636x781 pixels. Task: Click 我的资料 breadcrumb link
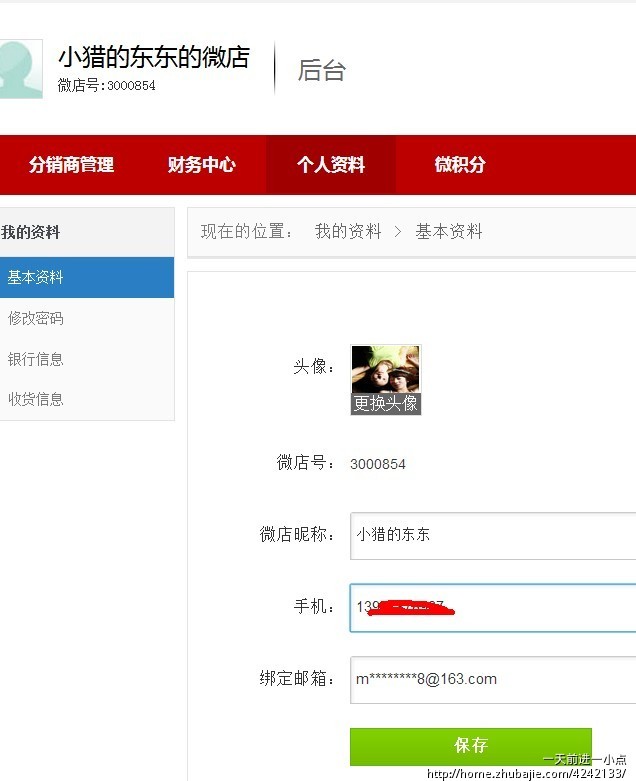click(348, 232)
